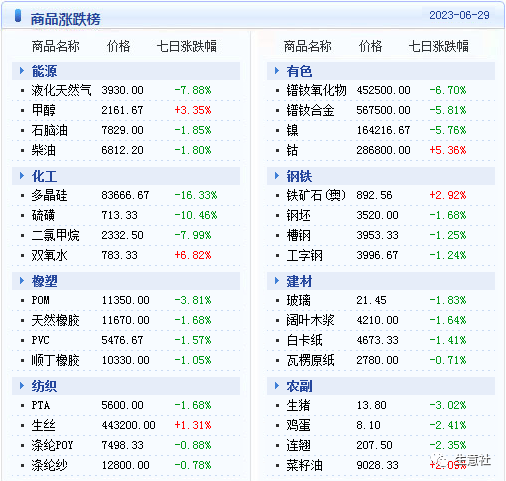
Task: Select 液化天然气 commodity name
Action: tap(61, 90)
